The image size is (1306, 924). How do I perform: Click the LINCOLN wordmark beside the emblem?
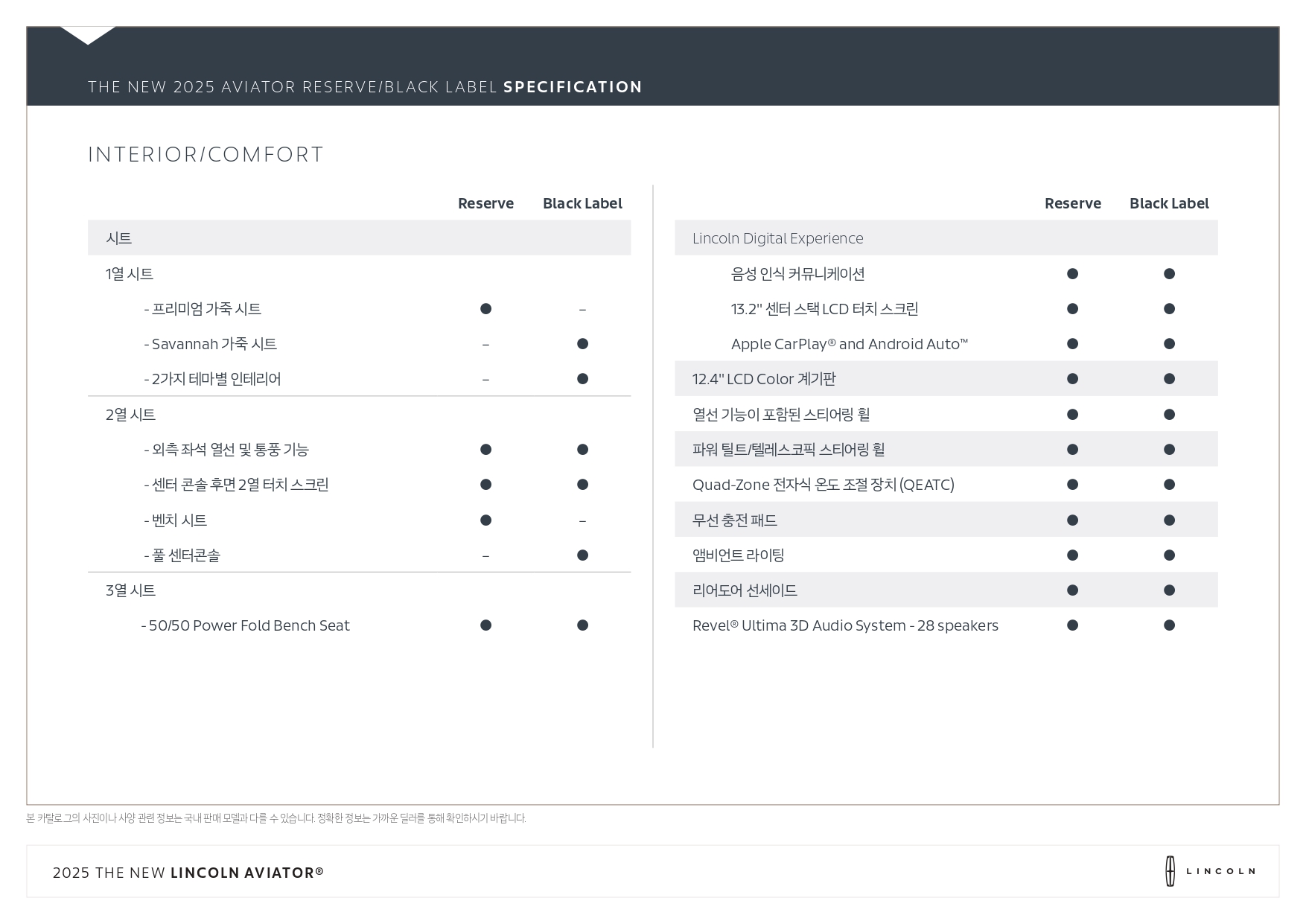point(1220,871)
